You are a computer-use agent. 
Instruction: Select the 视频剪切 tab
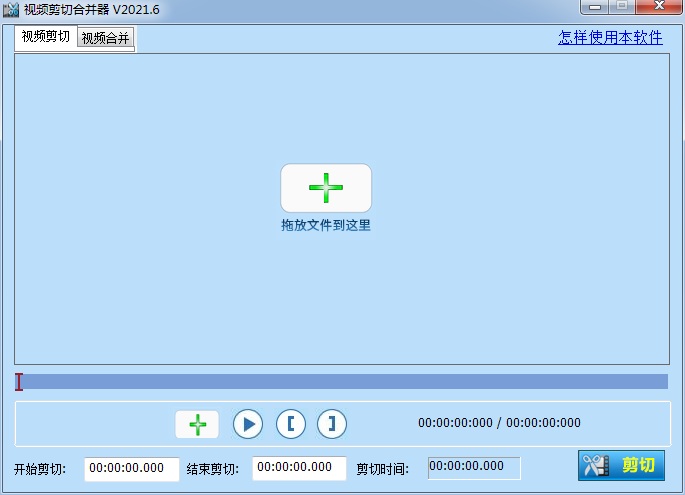tap(46, 37)
